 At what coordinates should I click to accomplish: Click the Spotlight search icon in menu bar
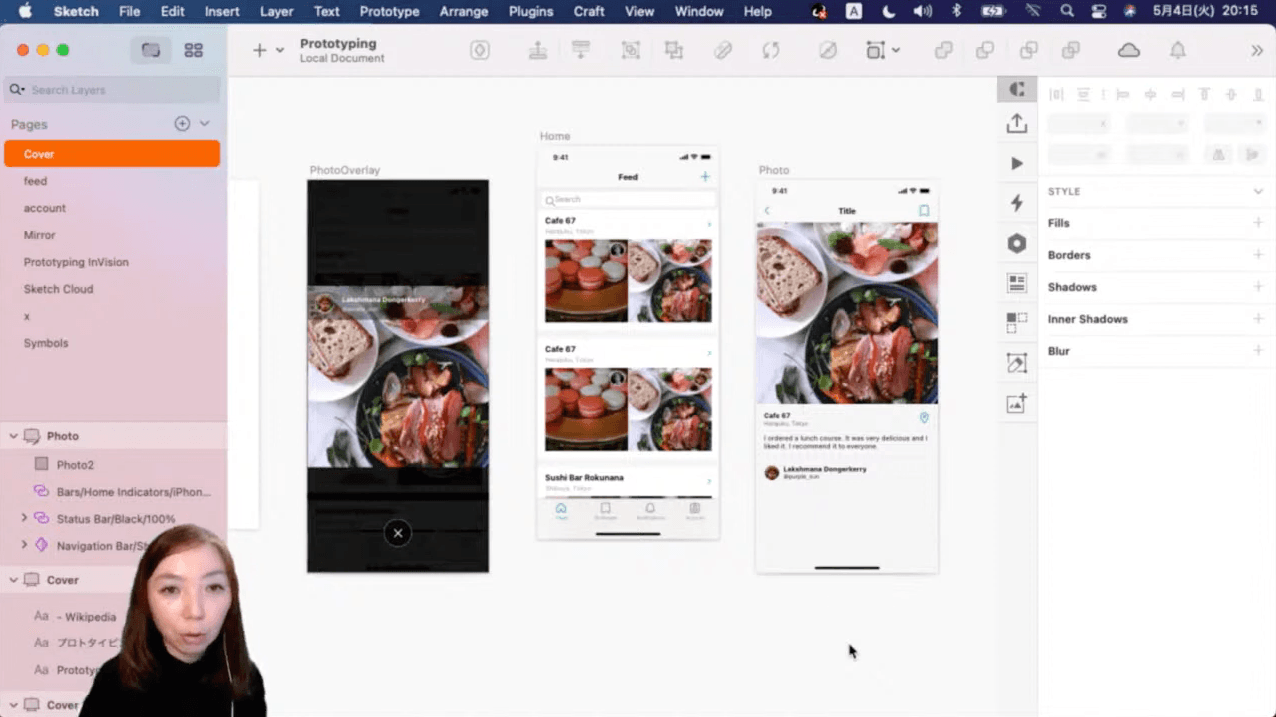[x=1067, y=11]
